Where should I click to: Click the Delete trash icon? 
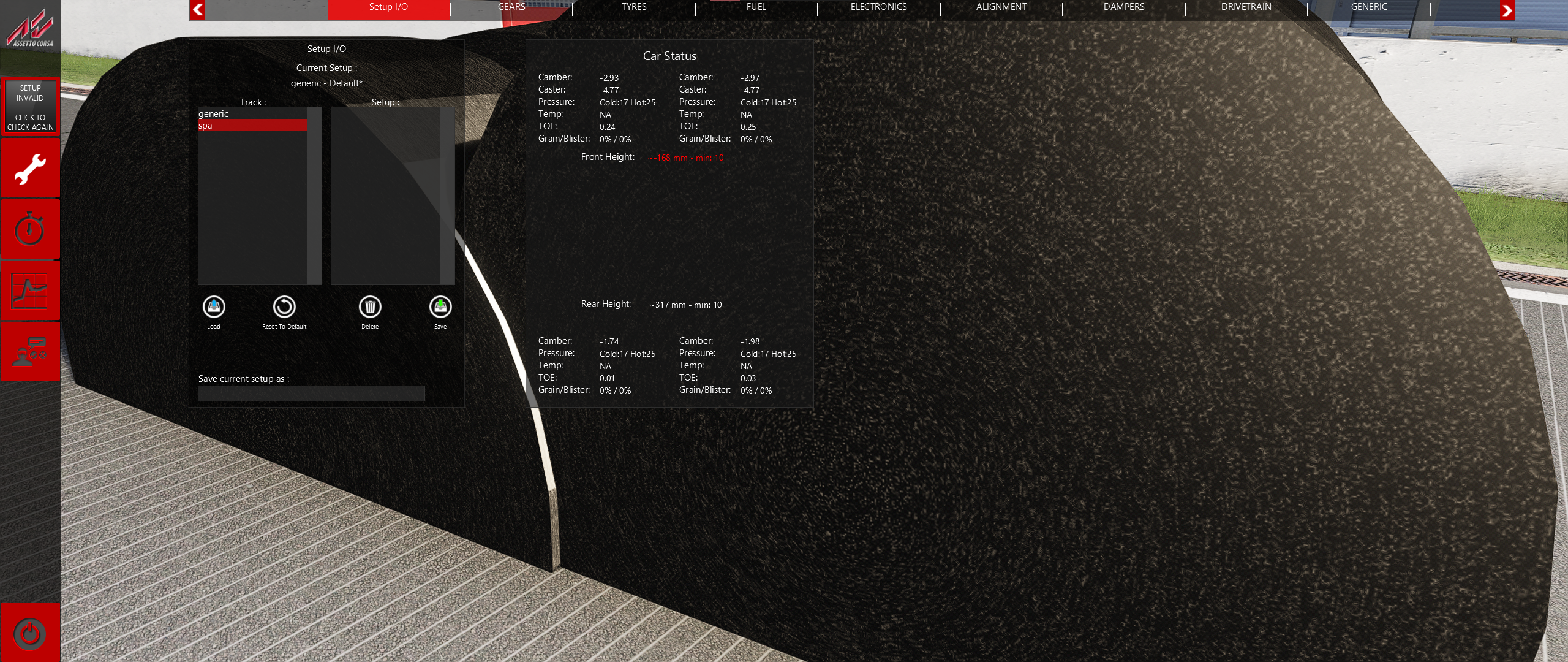pyautogui.click(x=370, y=307)
